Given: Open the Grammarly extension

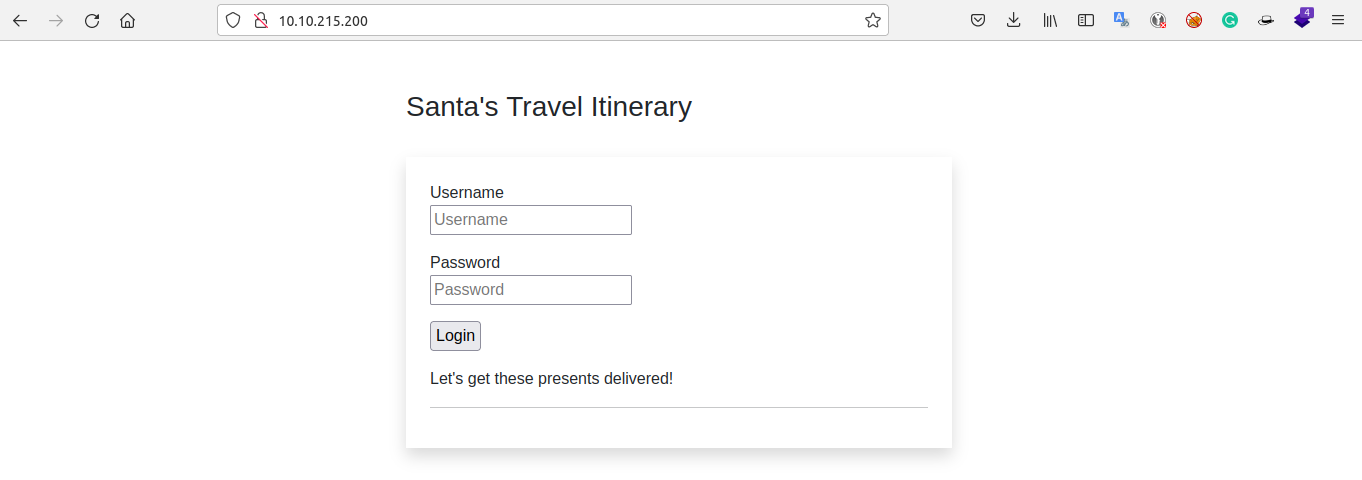Looking at the screenshot, I should [x=1230, y=20].
